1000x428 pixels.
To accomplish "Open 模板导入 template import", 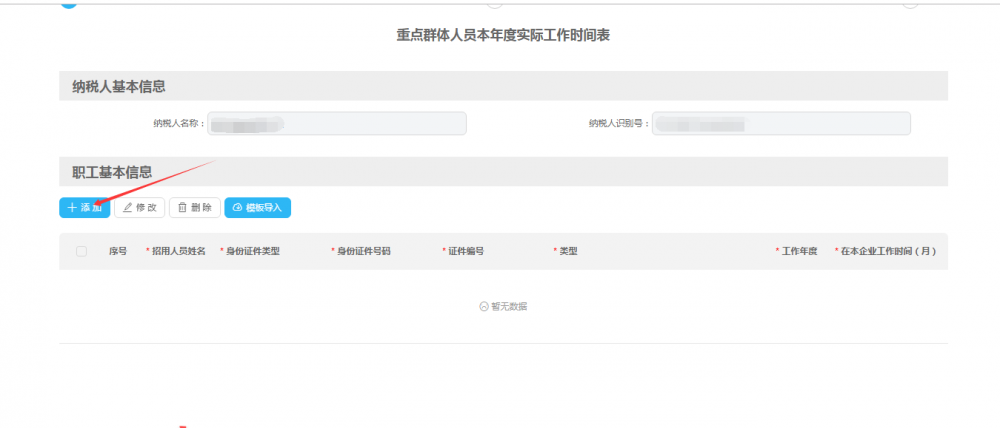I will point(257,207).
